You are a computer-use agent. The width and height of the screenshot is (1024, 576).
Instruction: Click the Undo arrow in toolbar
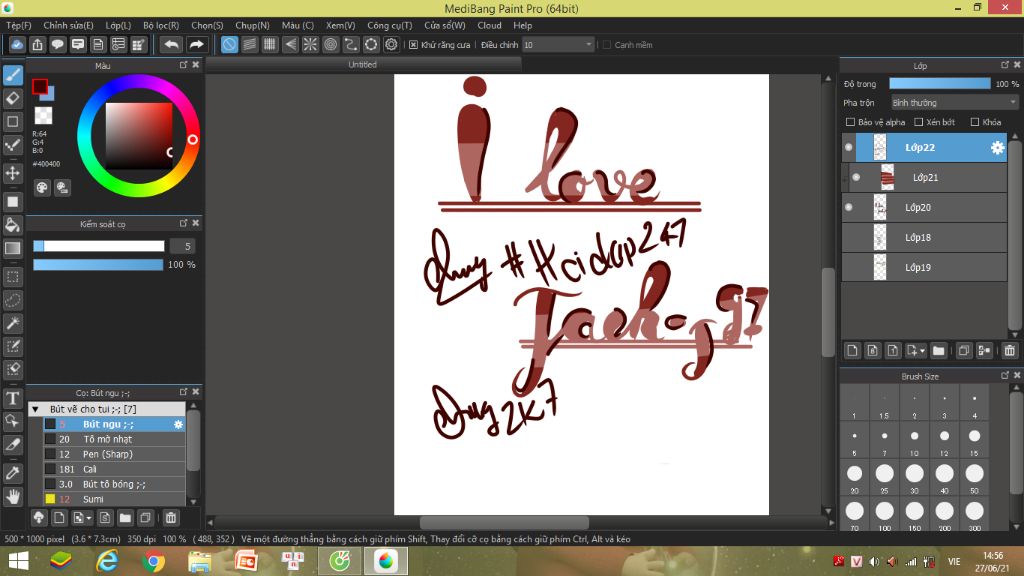click(171, 44)
